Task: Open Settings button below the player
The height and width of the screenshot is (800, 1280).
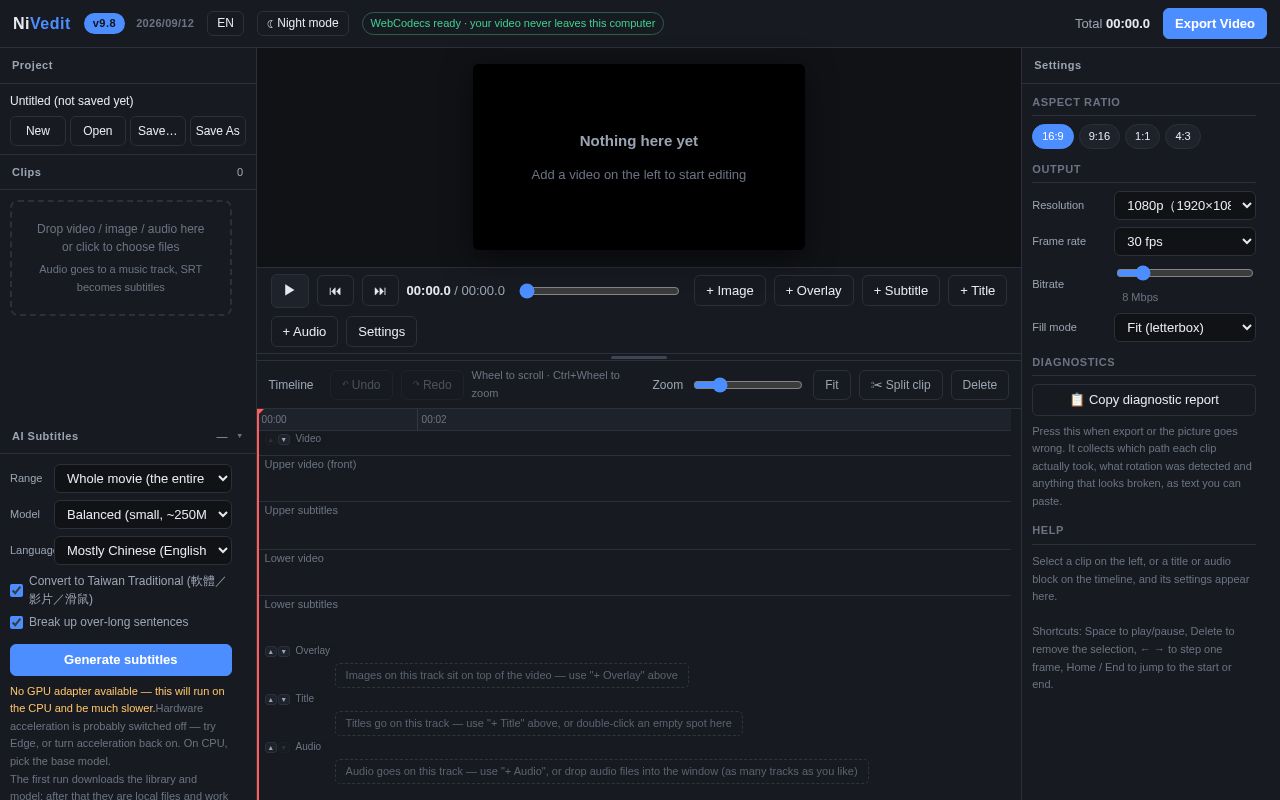Action: click(x=381, y=331)
